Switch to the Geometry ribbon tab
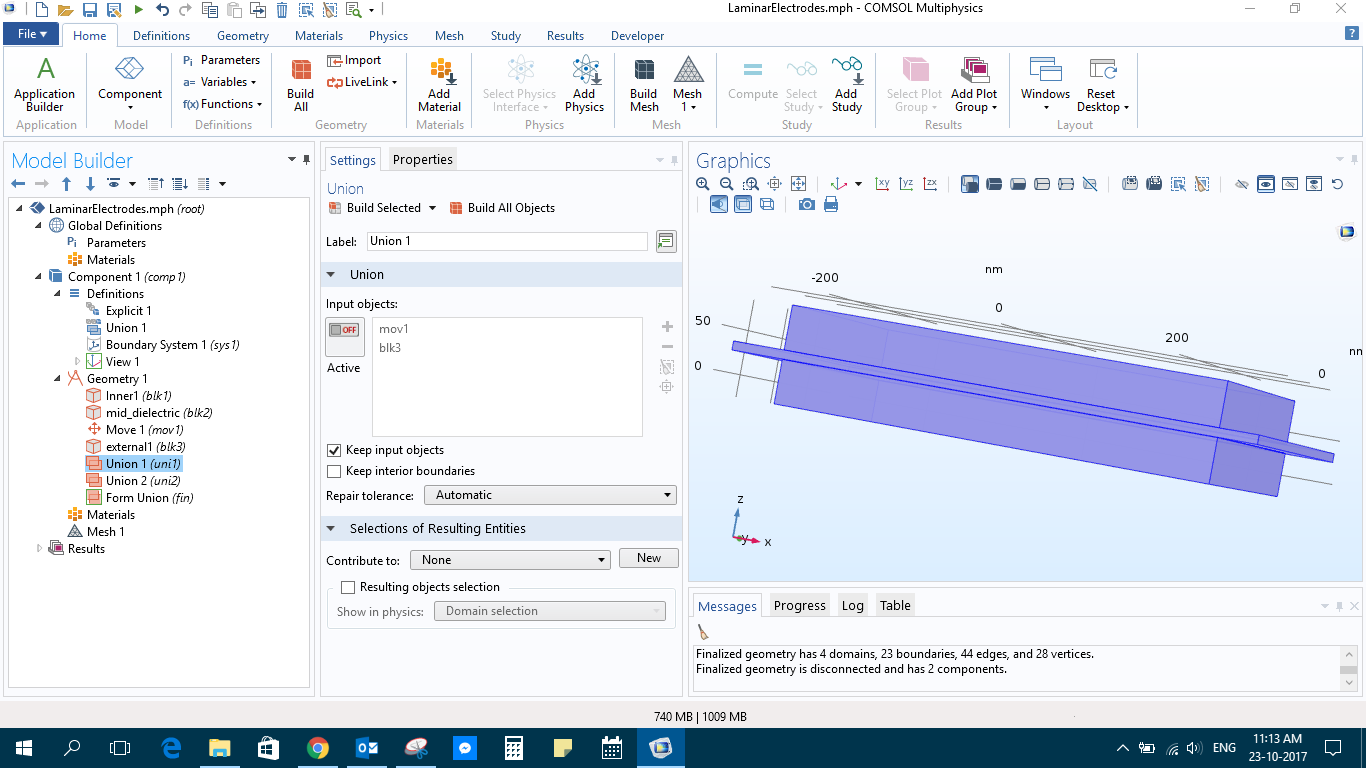Screen dimensions: 1366x768 point(242,36)
